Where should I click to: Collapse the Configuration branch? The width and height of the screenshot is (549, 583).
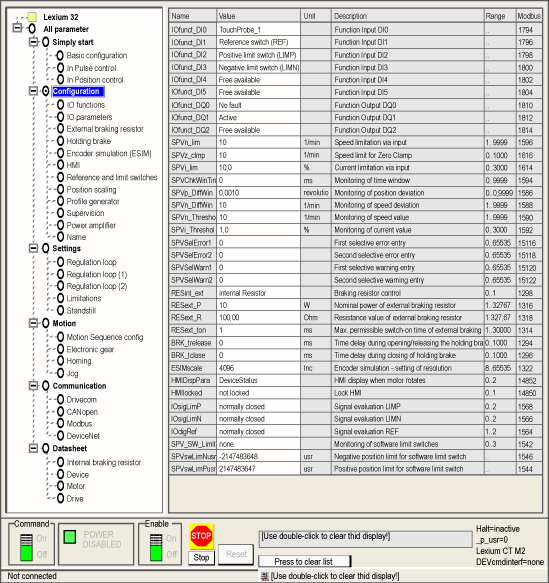click(33, 91)
